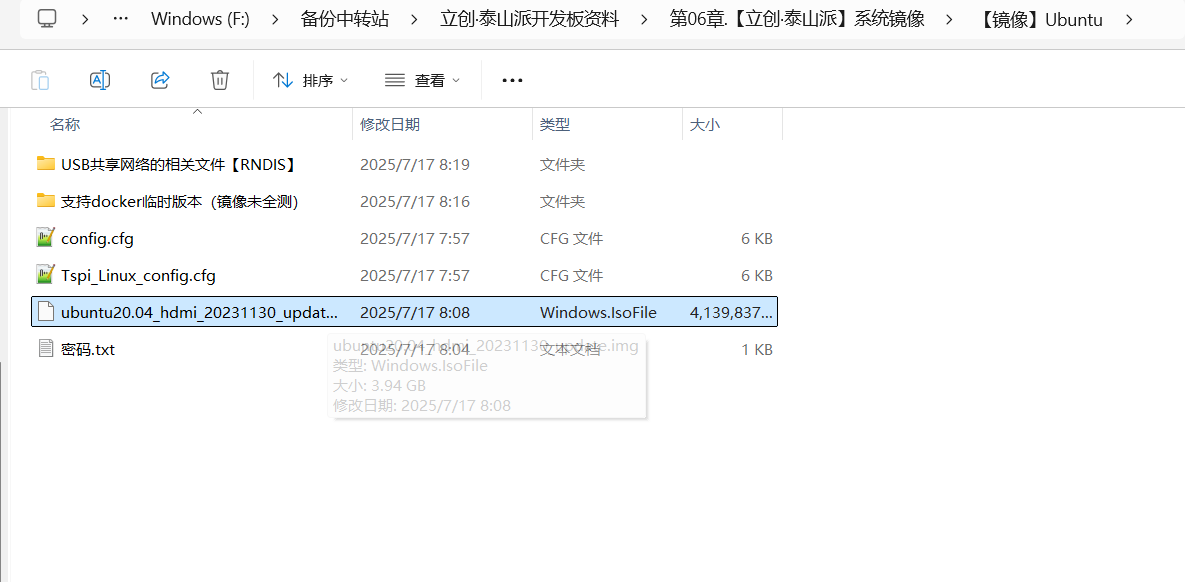Open the See more (...) toolbar menu
This screenshot has height=582, width=1185.
pos(512,80)
